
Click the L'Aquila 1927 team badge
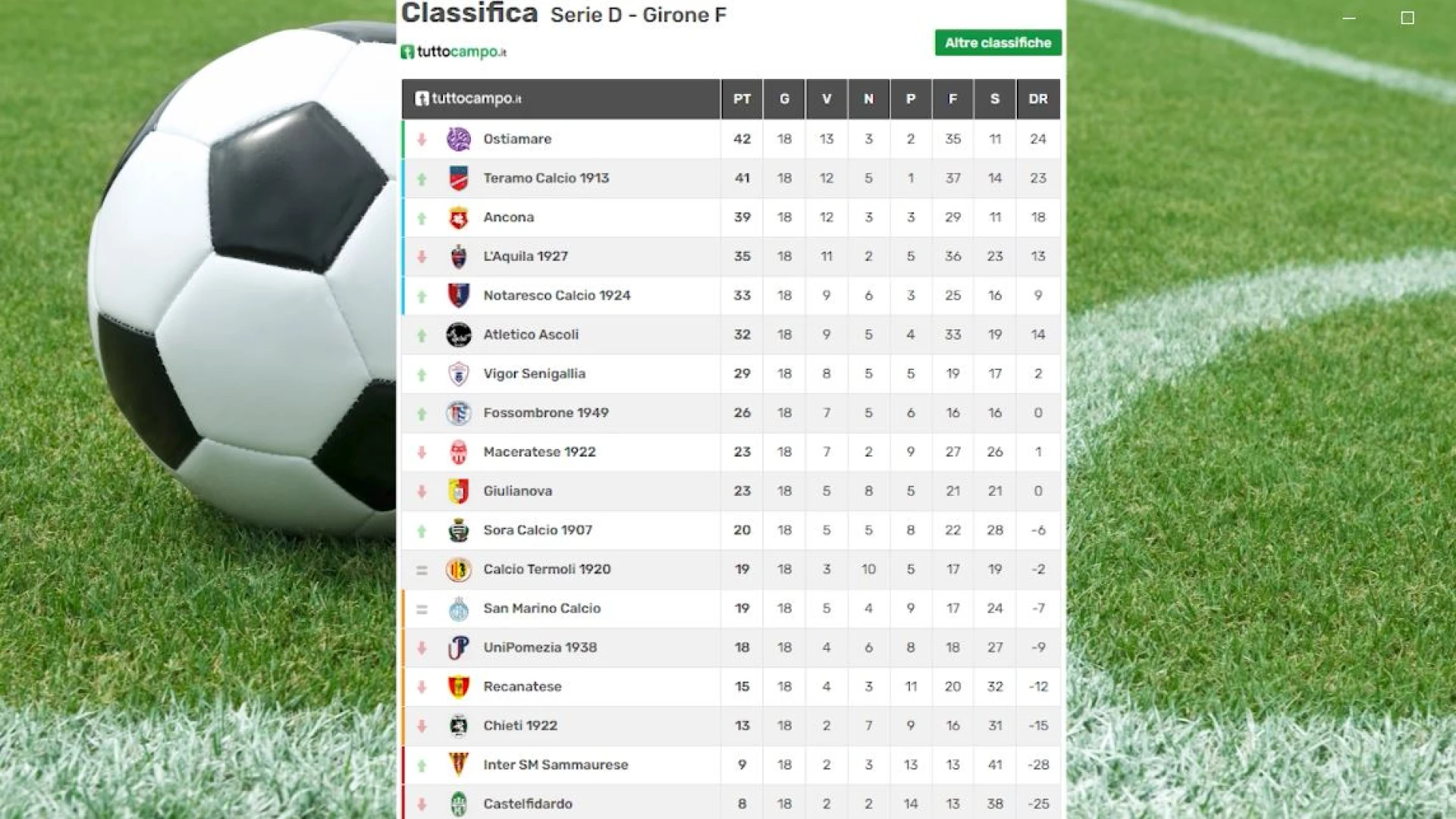[458, 257]
